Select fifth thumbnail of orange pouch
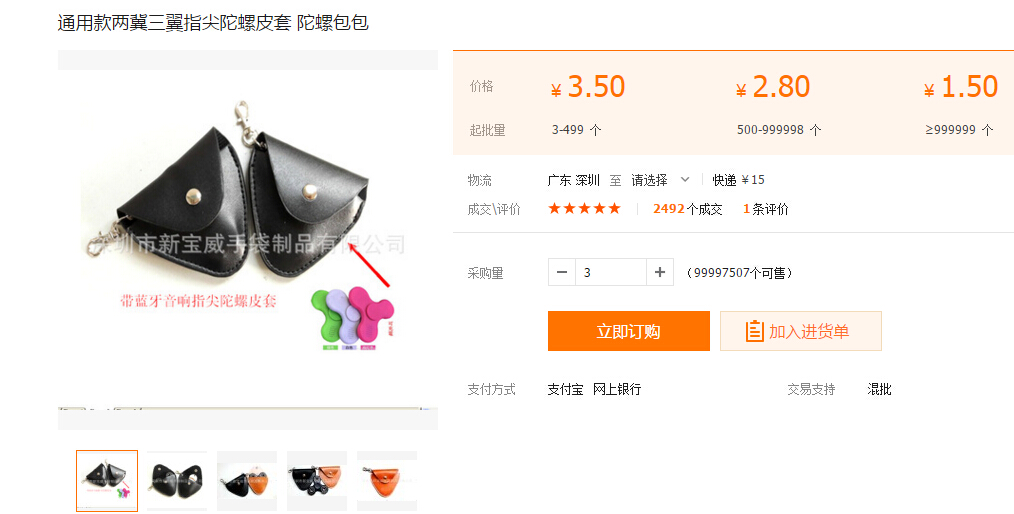The image size is (1014, 514). point(387,480)
